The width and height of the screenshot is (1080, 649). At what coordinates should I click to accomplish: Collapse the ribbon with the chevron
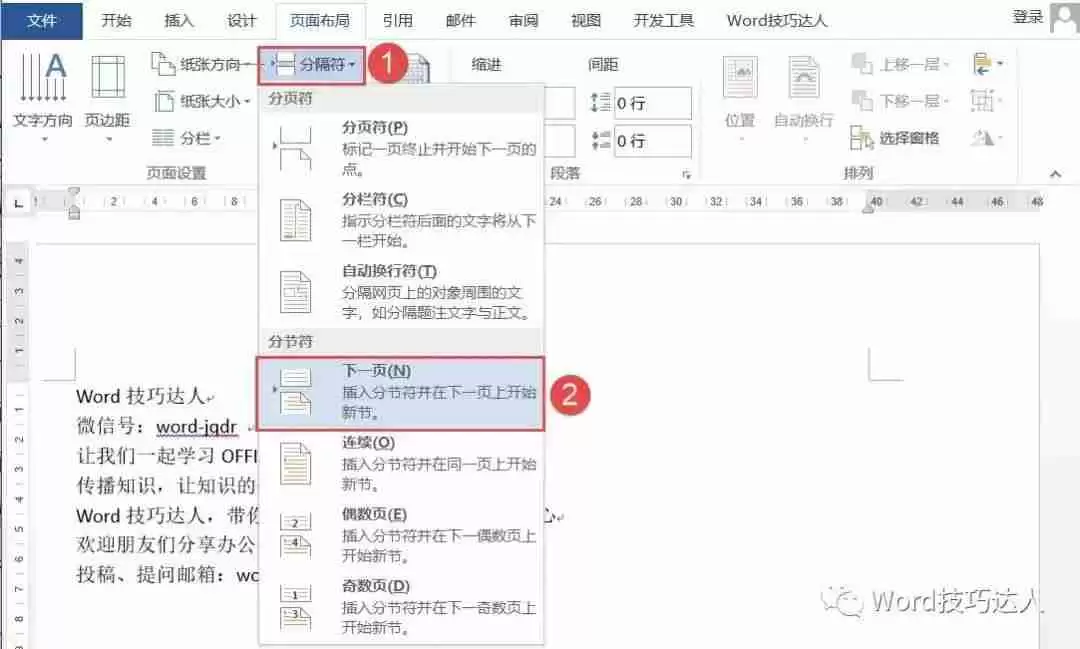click(x=1056, y=172)
